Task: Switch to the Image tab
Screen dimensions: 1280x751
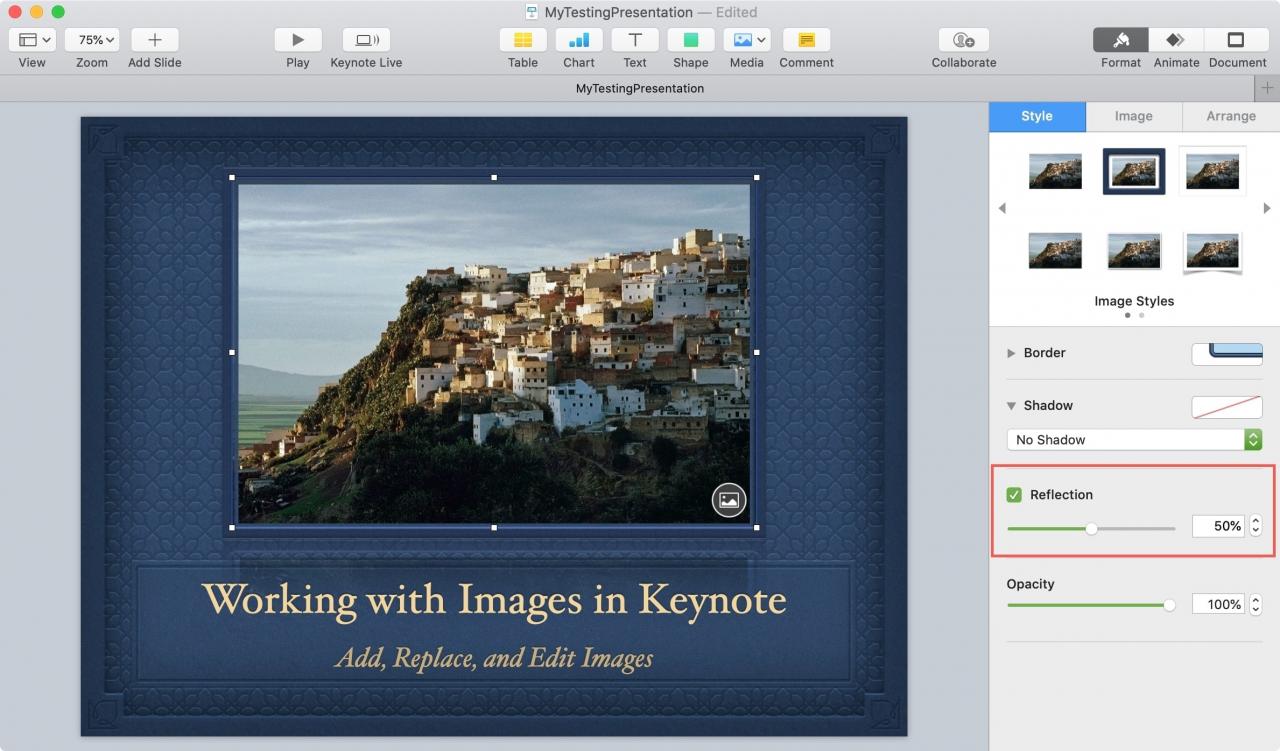Action: (x=1134, y=116)
